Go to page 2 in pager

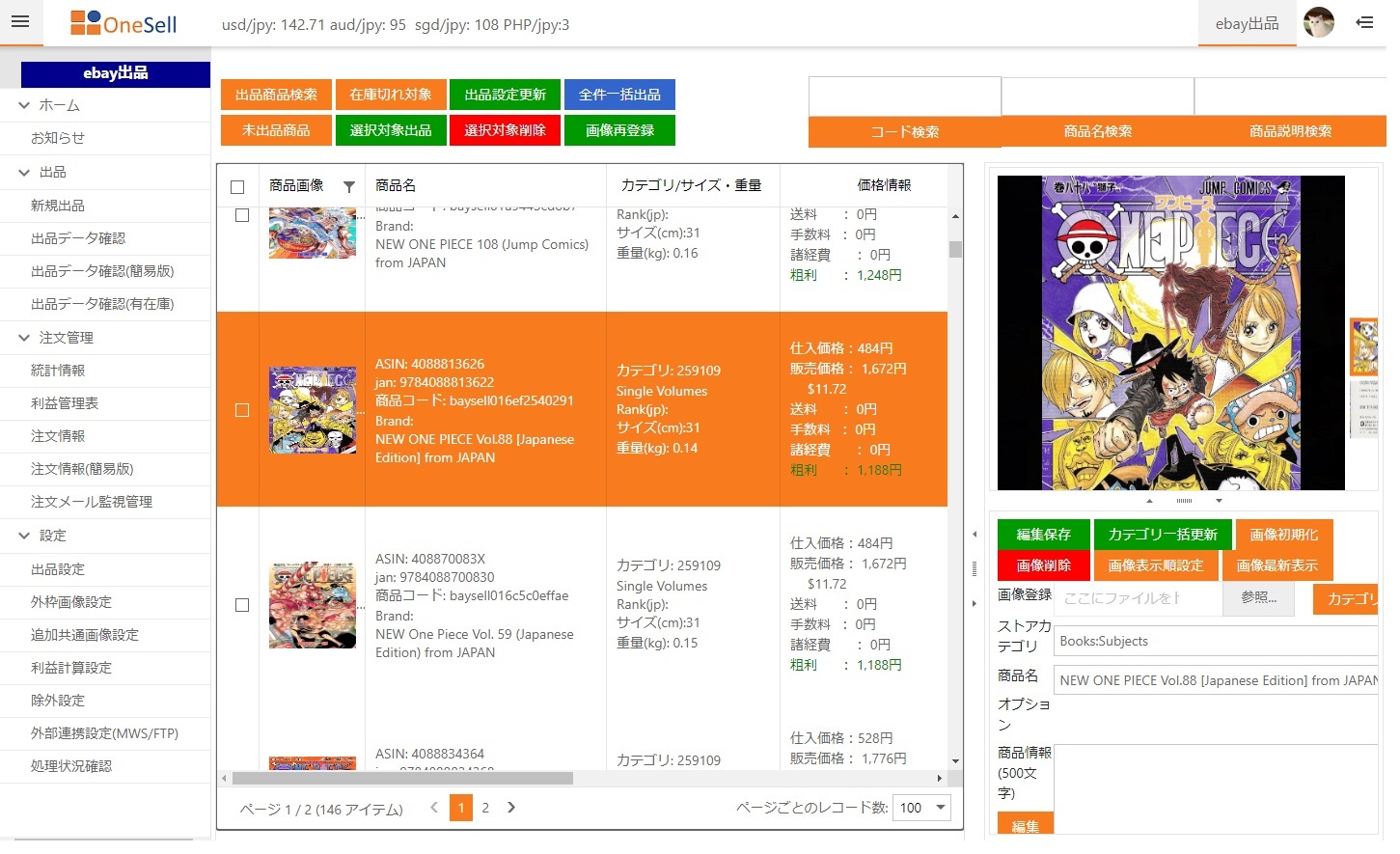[485, 808]
